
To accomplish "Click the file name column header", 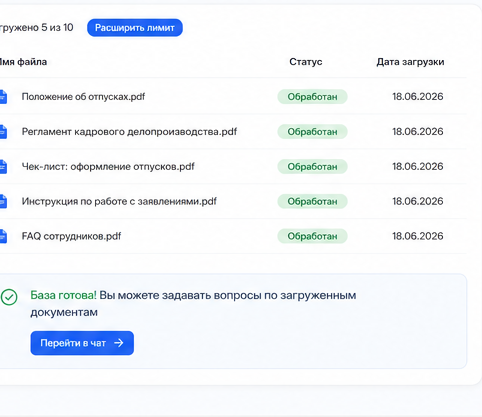I will click(x=23, y=62).
